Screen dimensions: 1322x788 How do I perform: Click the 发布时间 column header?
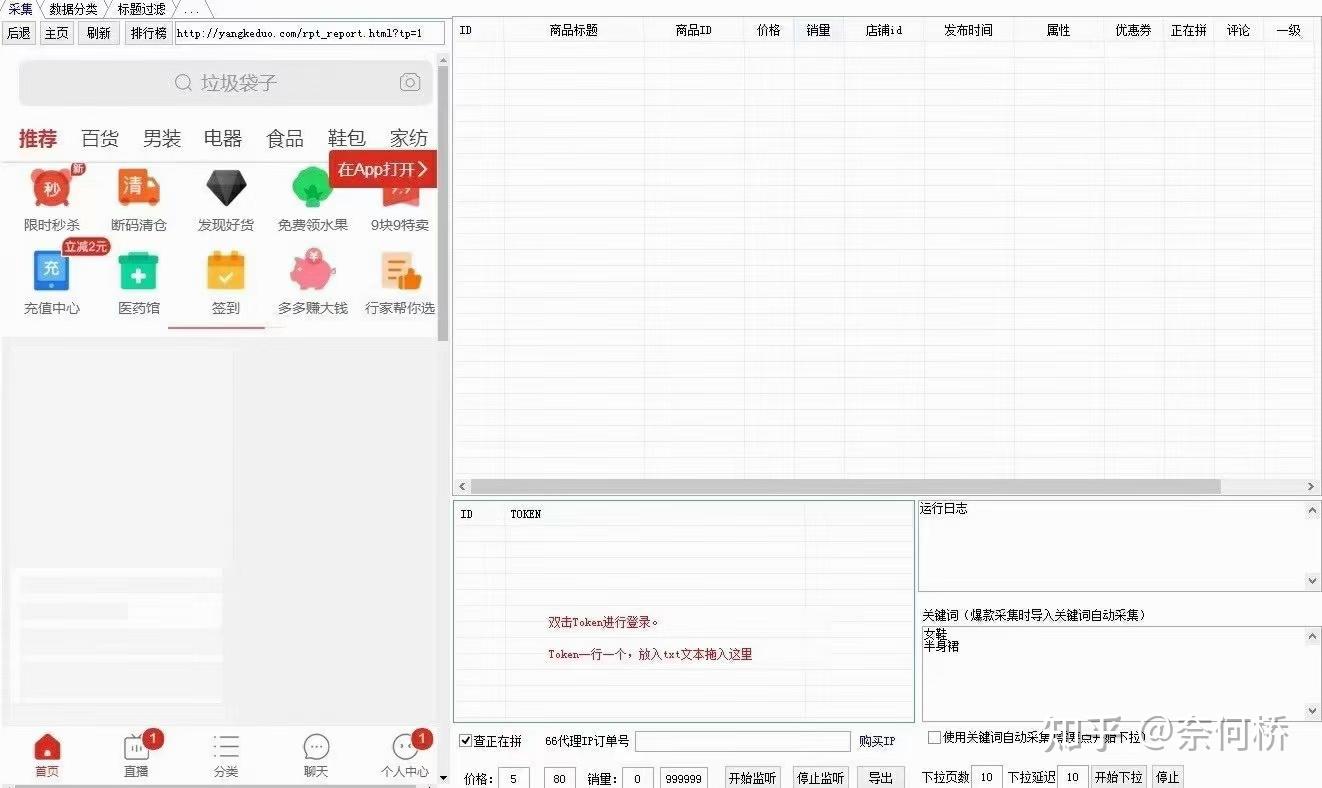(968, 30)
